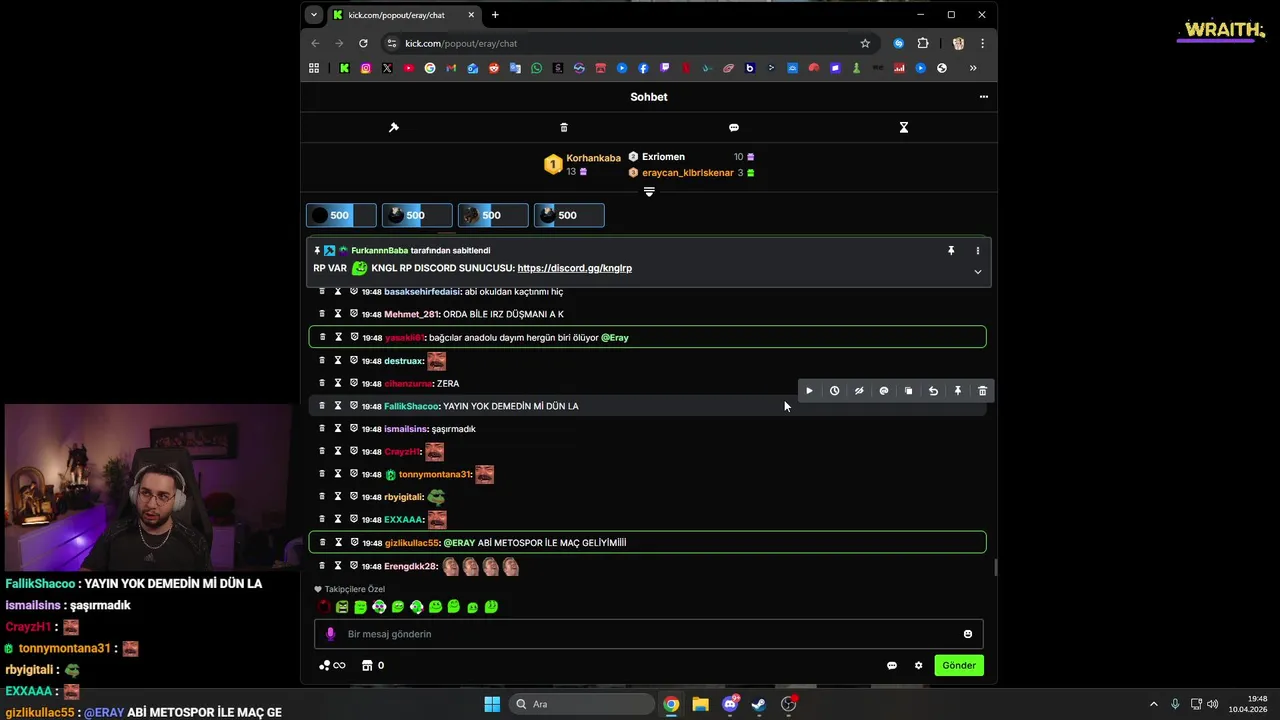
Task: Delete Erengdkk28's message via trash icon
Action: coord(322,566)
